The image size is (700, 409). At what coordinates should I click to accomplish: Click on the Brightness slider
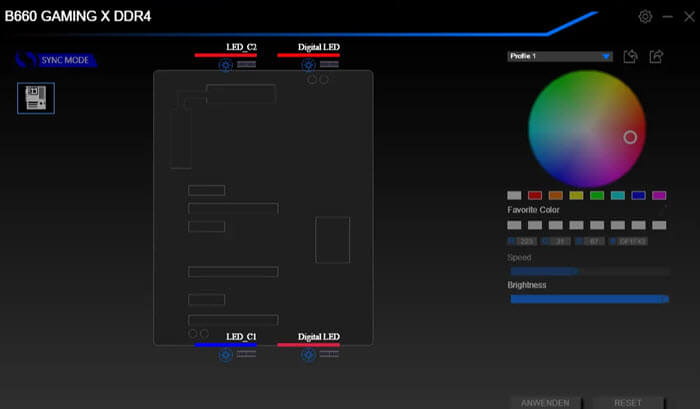(x=589, y=299)
